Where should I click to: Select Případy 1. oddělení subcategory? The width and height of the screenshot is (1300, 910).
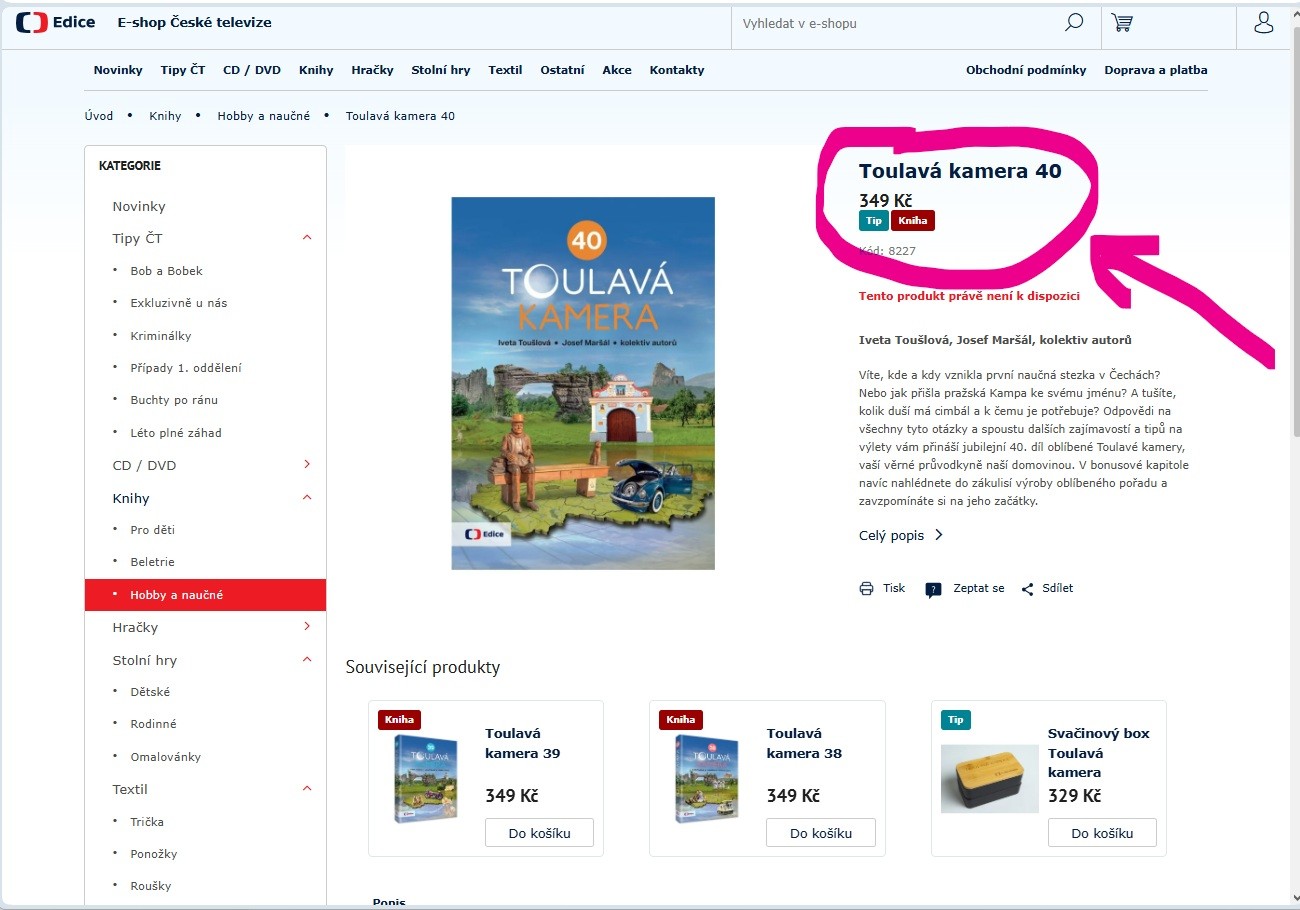186,368
